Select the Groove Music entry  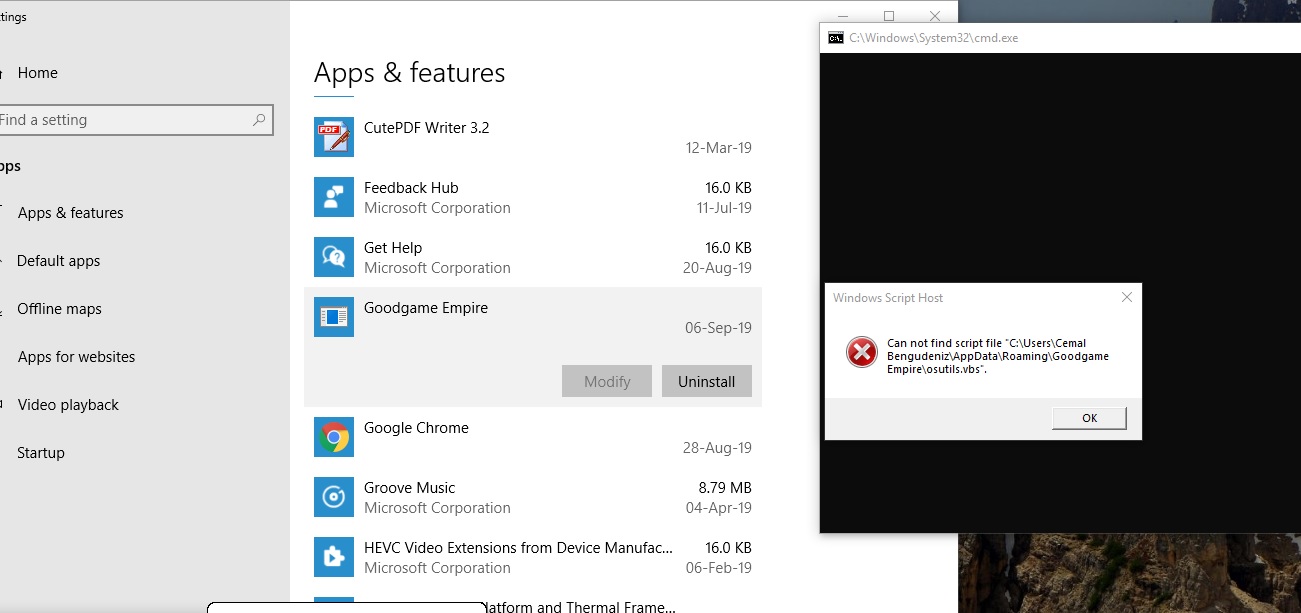point(533,497)
